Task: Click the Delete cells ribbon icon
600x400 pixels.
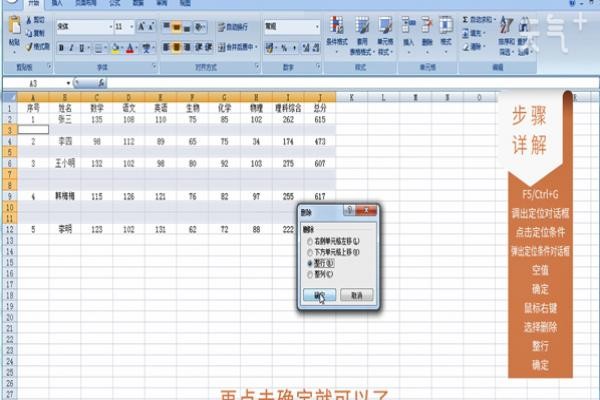Action: point(427,25)
